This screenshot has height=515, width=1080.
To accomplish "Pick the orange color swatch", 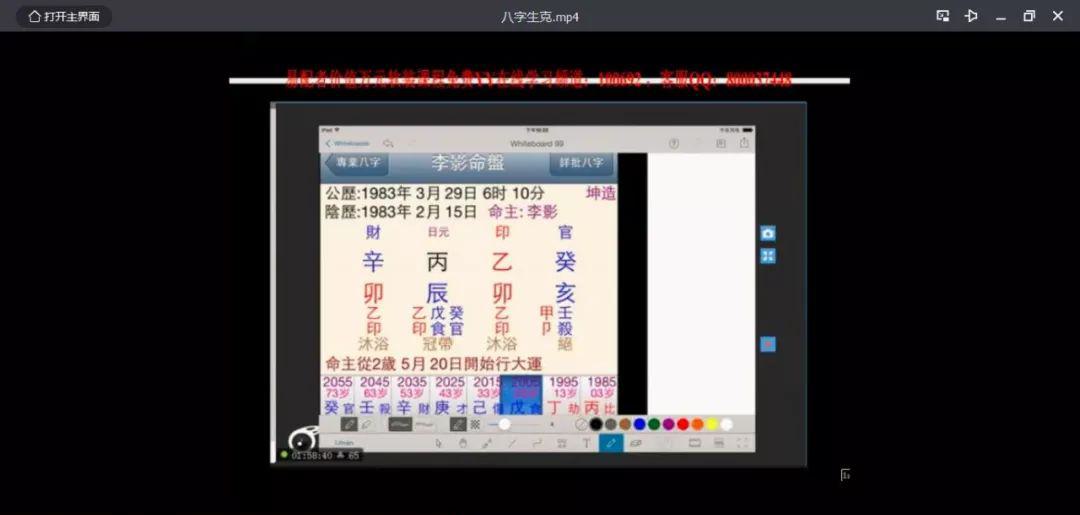I will (x=697, y=424).
